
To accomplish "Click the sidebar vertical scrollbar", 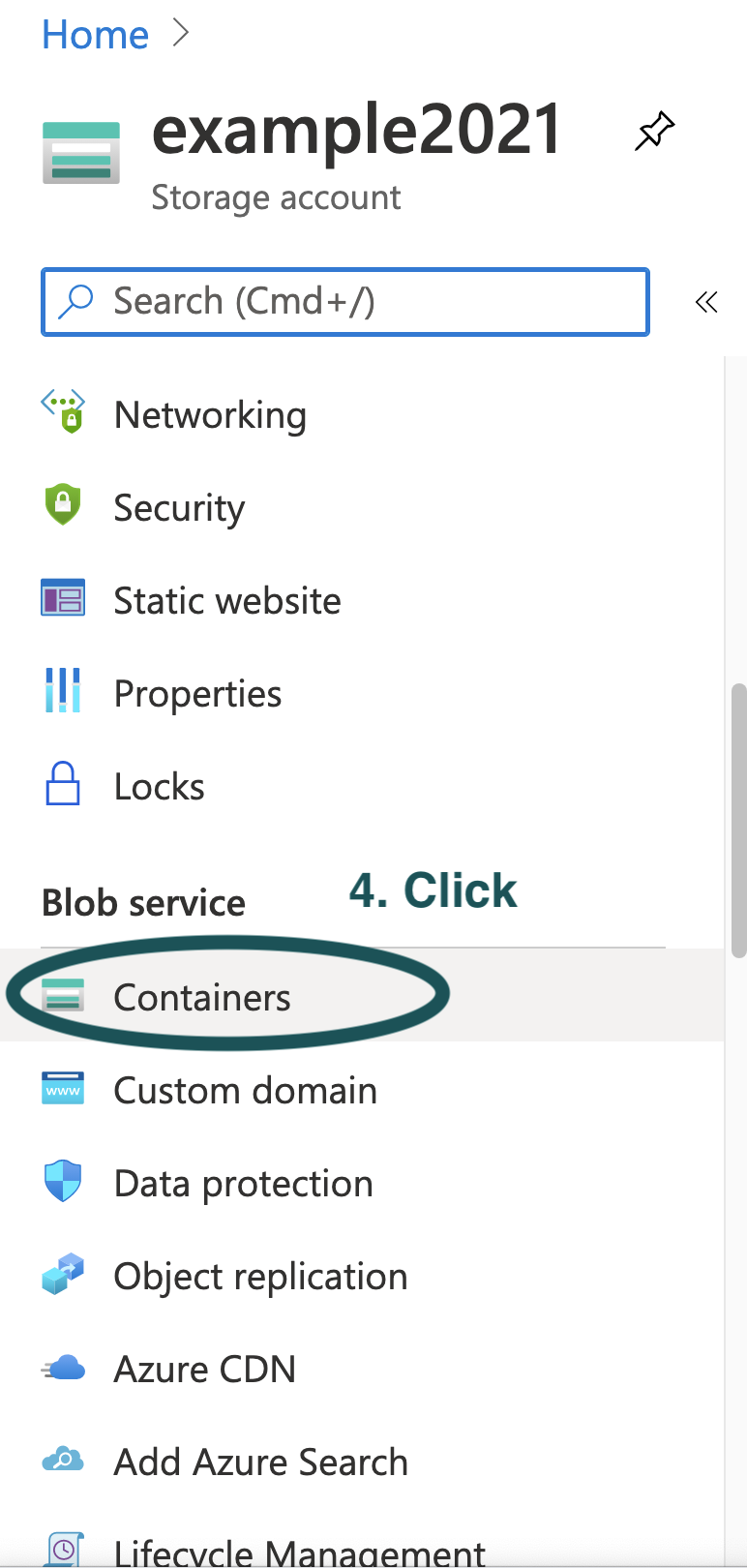I will point(738,819).
